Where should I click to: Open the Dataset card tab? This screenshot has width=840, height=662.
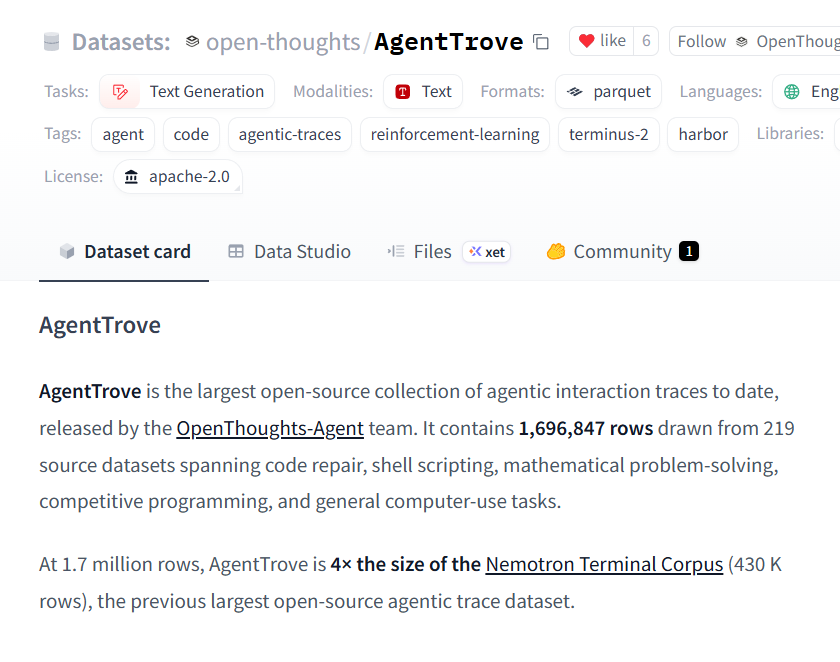tap(124, 251)
